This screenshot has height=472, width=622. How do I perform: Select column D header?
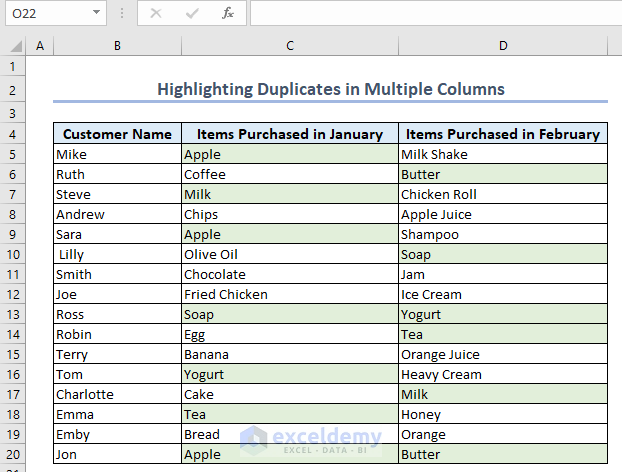(503, 46)
